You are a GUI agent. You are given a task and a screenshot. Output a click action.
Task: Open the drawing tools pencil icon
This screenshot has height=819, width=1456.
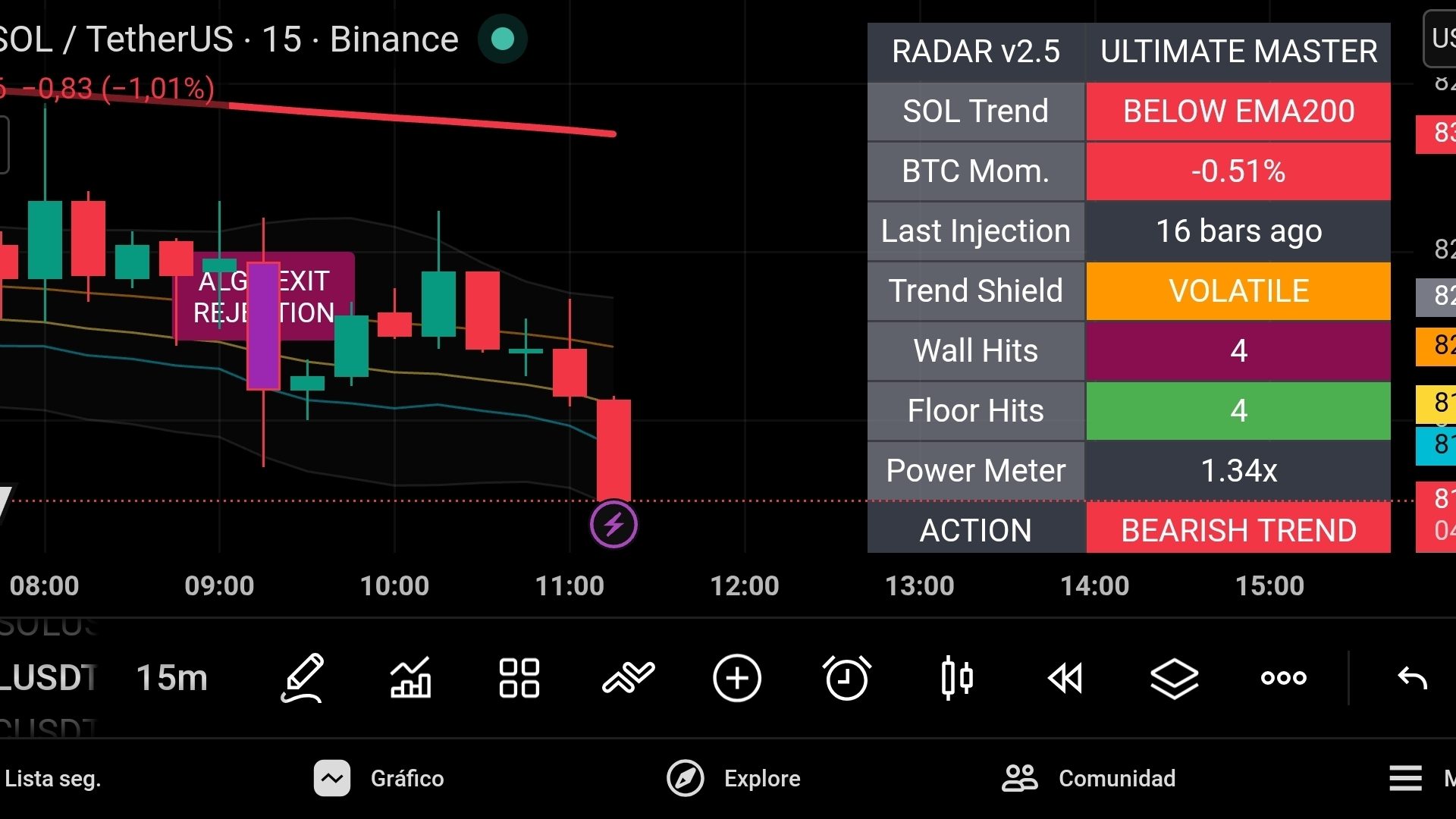click(303, 677)
